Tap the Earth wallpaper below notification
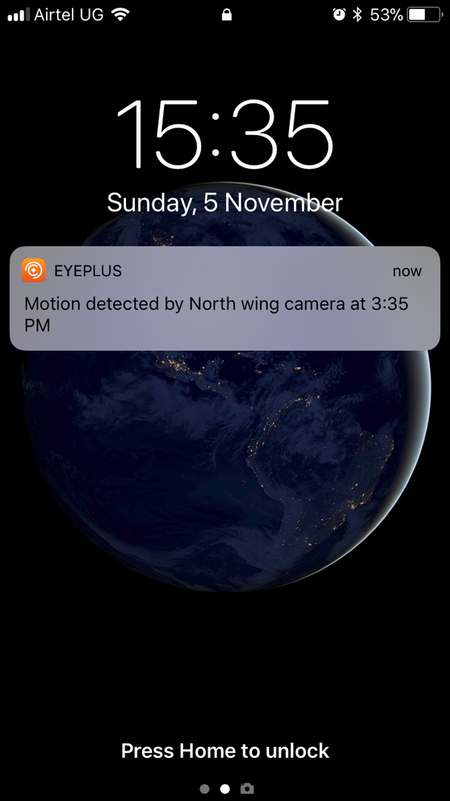Screen dimensions: 450x801 [x=225, y=470]
